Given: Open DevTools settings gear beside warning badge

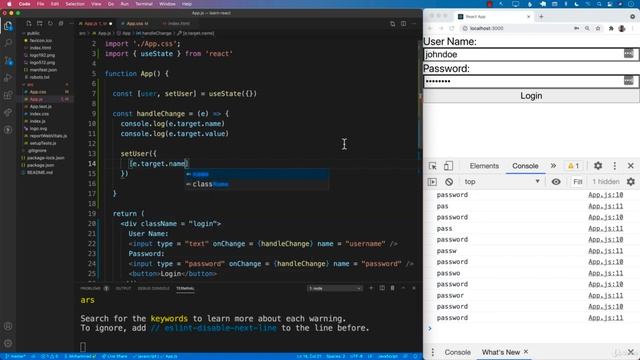Looking at the screenshot, I should 598,166.
